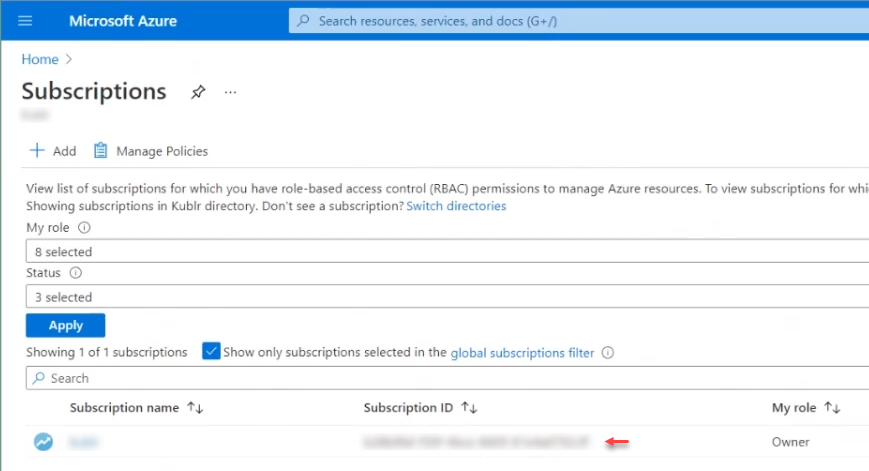Show info icon beside global subscriptions filter
Screen dimensions: 869x471
pyautogui.click(x=608, y=352)
